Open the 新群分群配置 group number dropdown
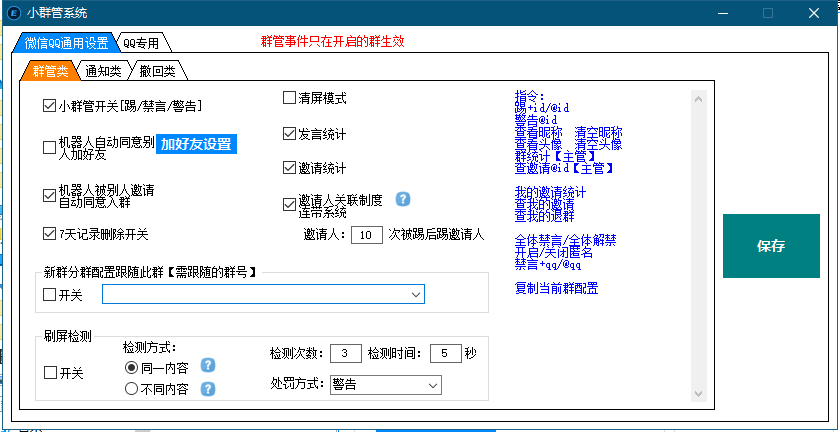 tap(415, 294)
